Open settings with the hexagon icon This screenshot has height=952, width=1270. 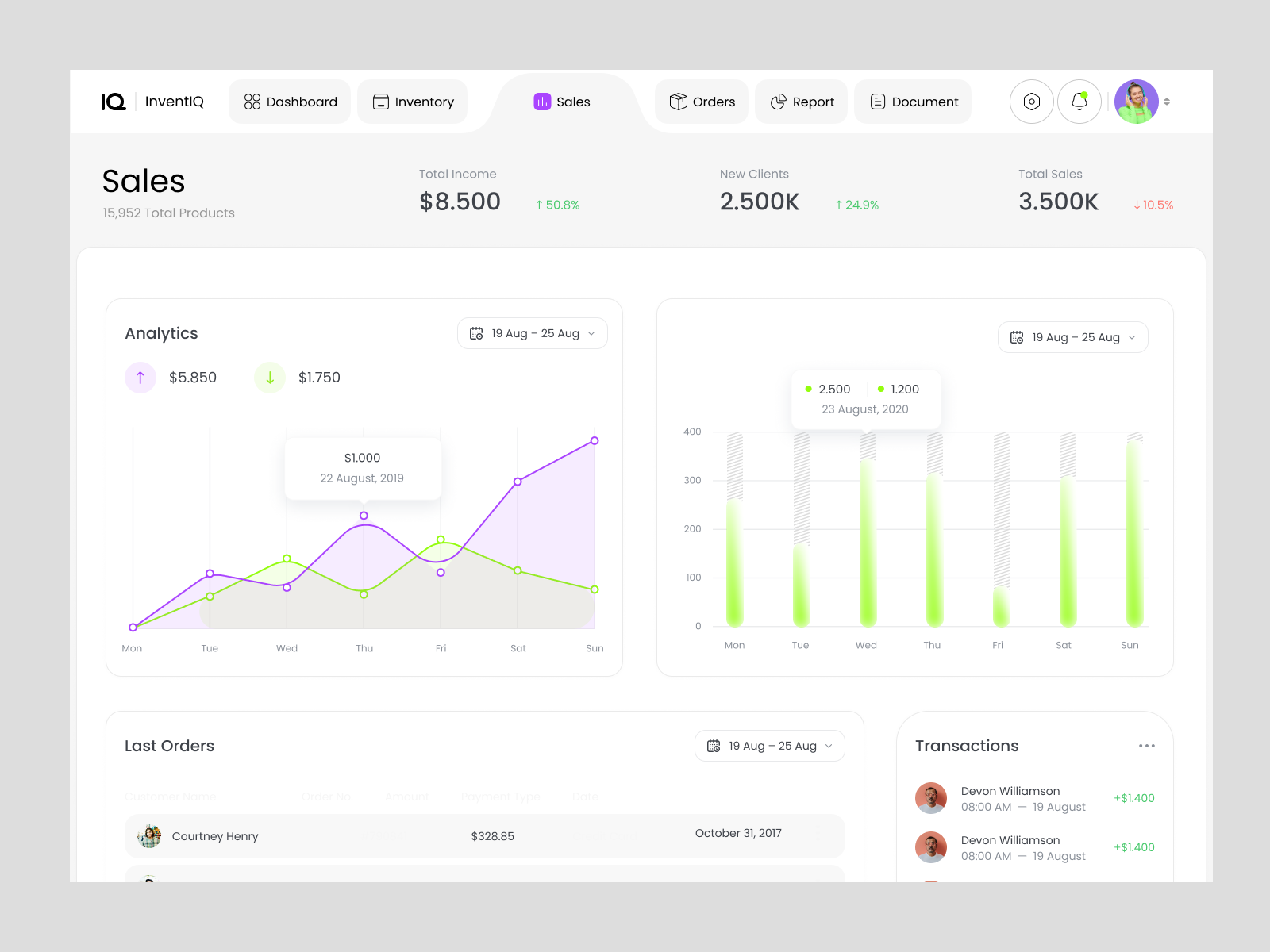coord(1032,102)
